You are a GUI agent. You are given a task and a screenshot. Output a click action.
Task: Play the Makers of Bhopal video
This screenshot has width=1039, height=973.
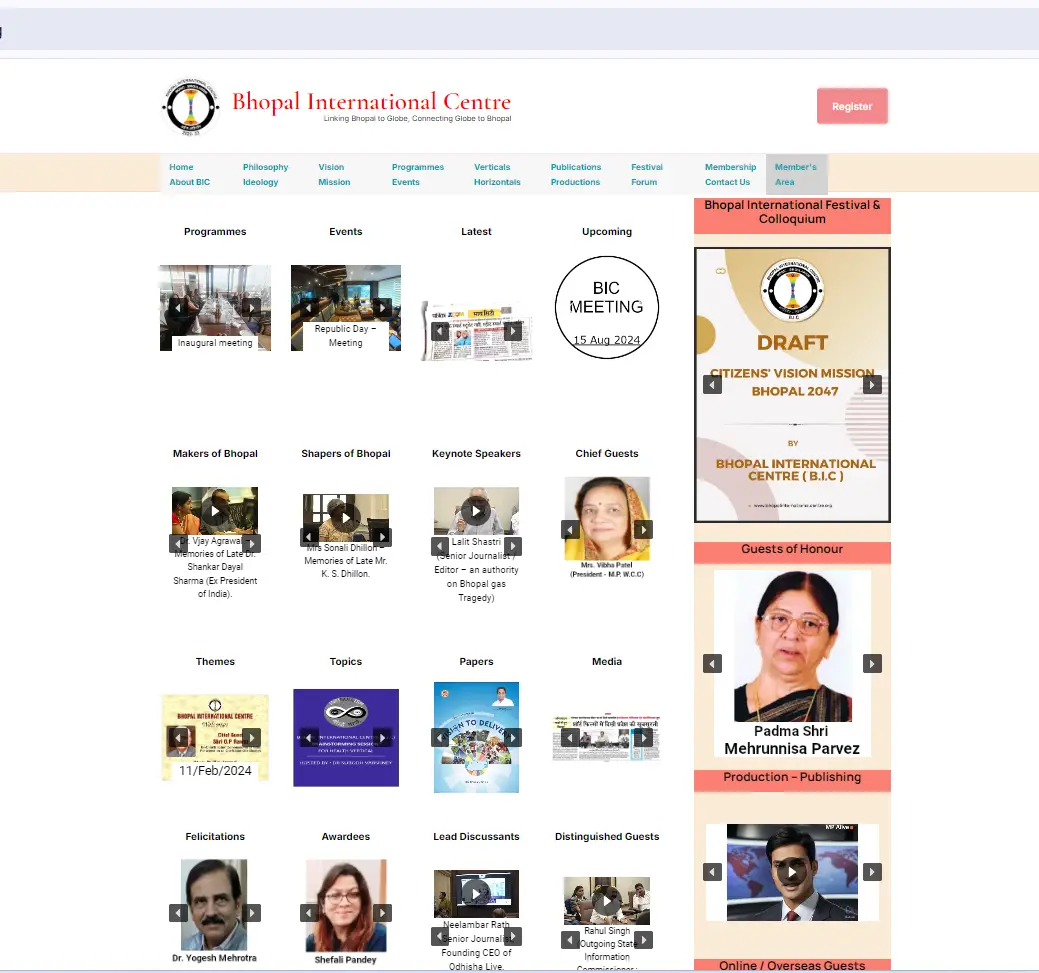tap(215, 511)
